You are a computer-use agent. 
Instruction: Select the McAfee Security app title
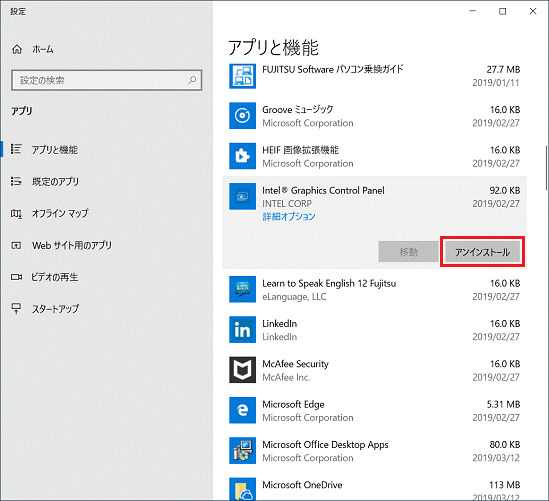pos(296,364)
